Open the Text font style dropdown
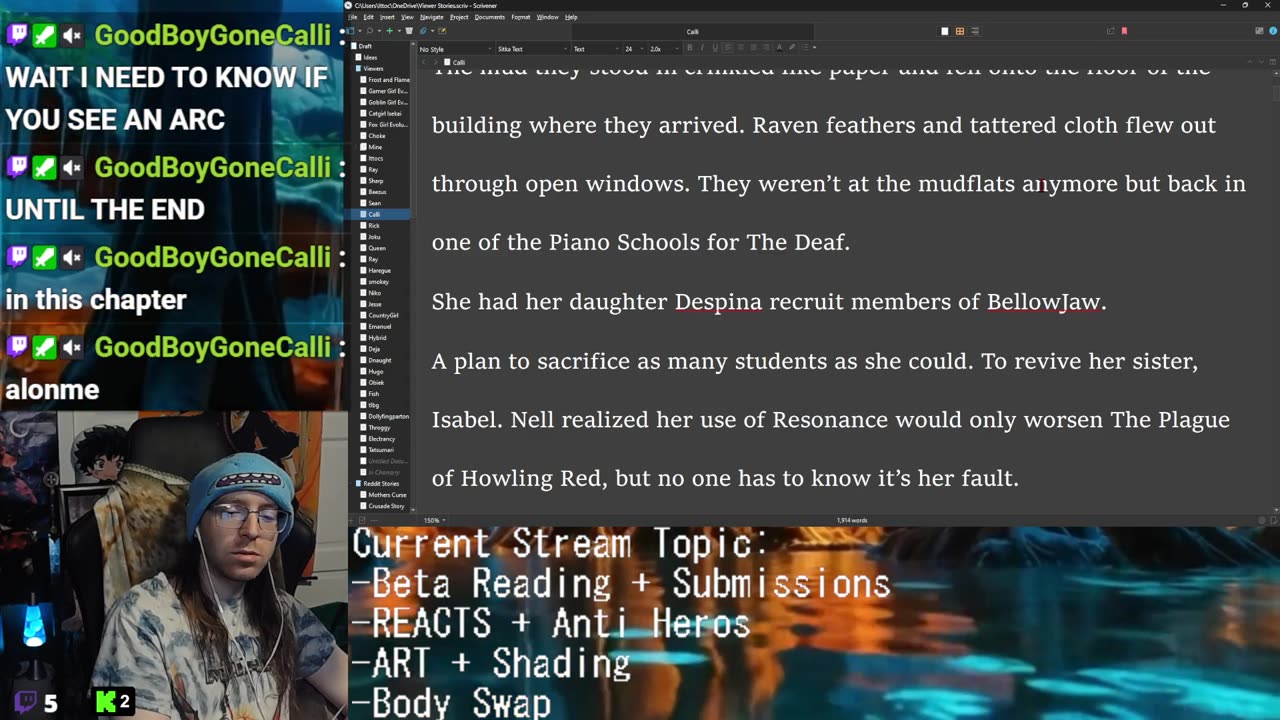 tap(596, 49)
